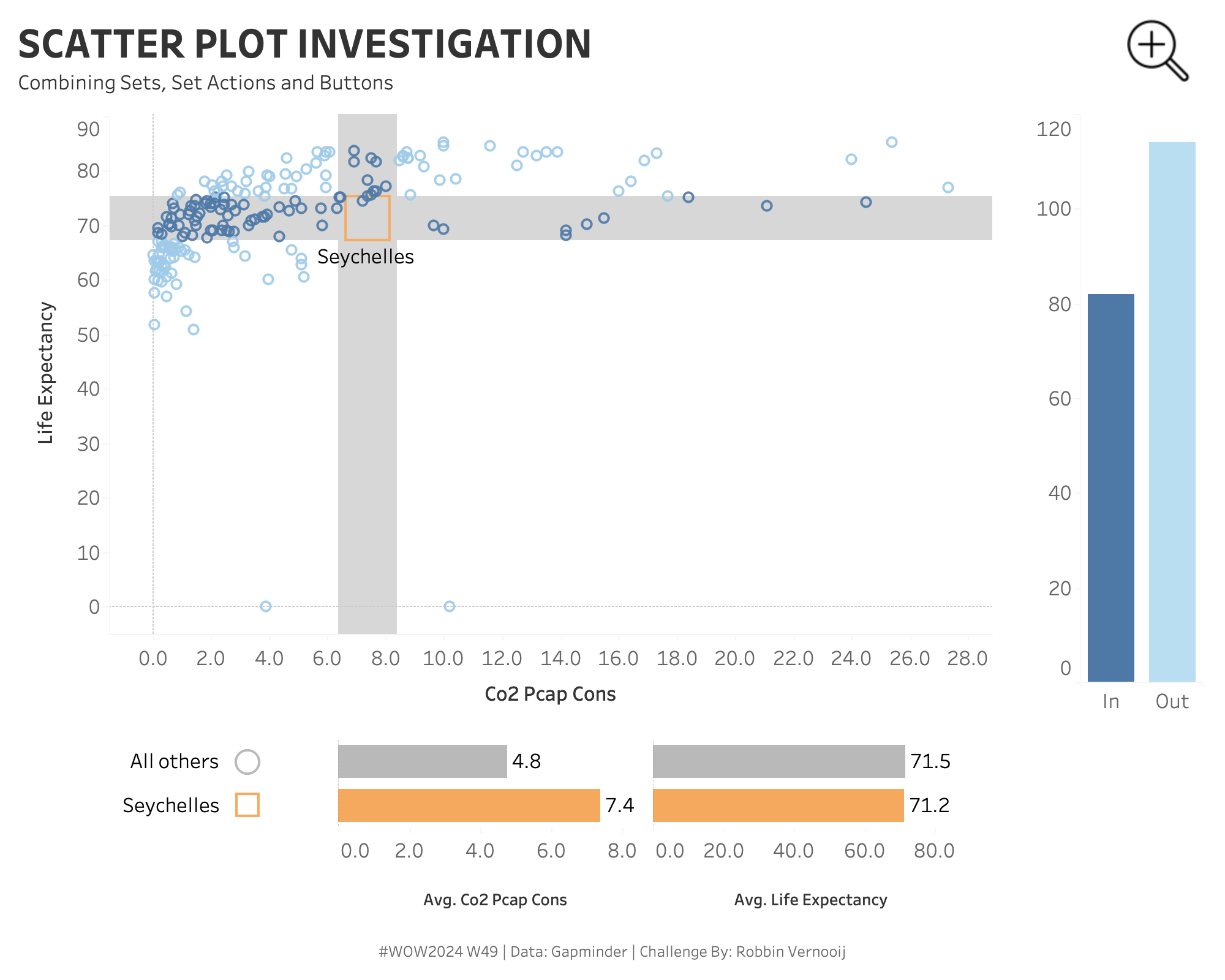
Task: Click the Avg. Life Expectancy axis title
Action: pyautogui.click(x=810, y=900)
